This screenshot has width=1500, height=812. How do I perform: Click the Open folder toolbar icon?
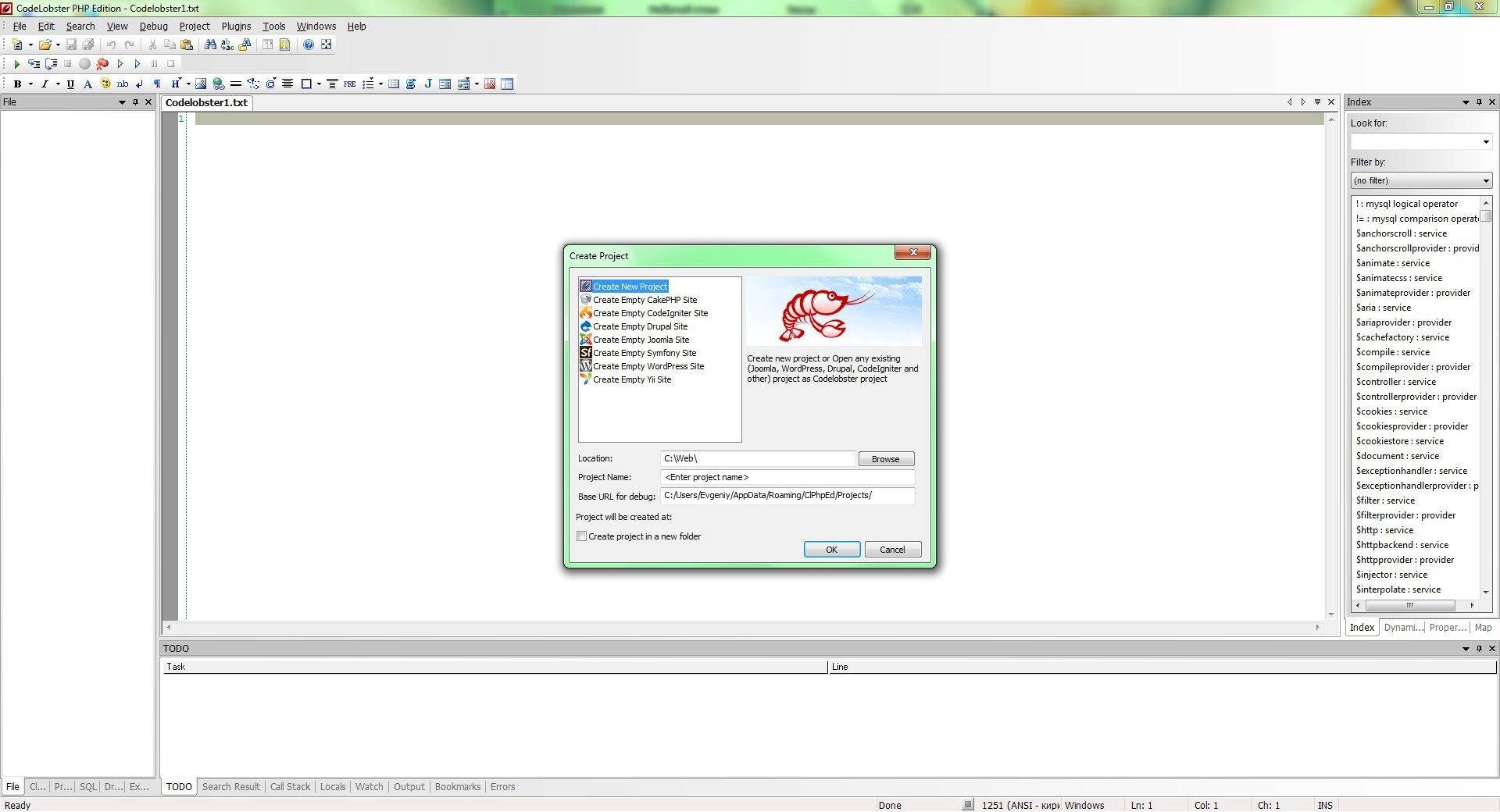(45, 45)
